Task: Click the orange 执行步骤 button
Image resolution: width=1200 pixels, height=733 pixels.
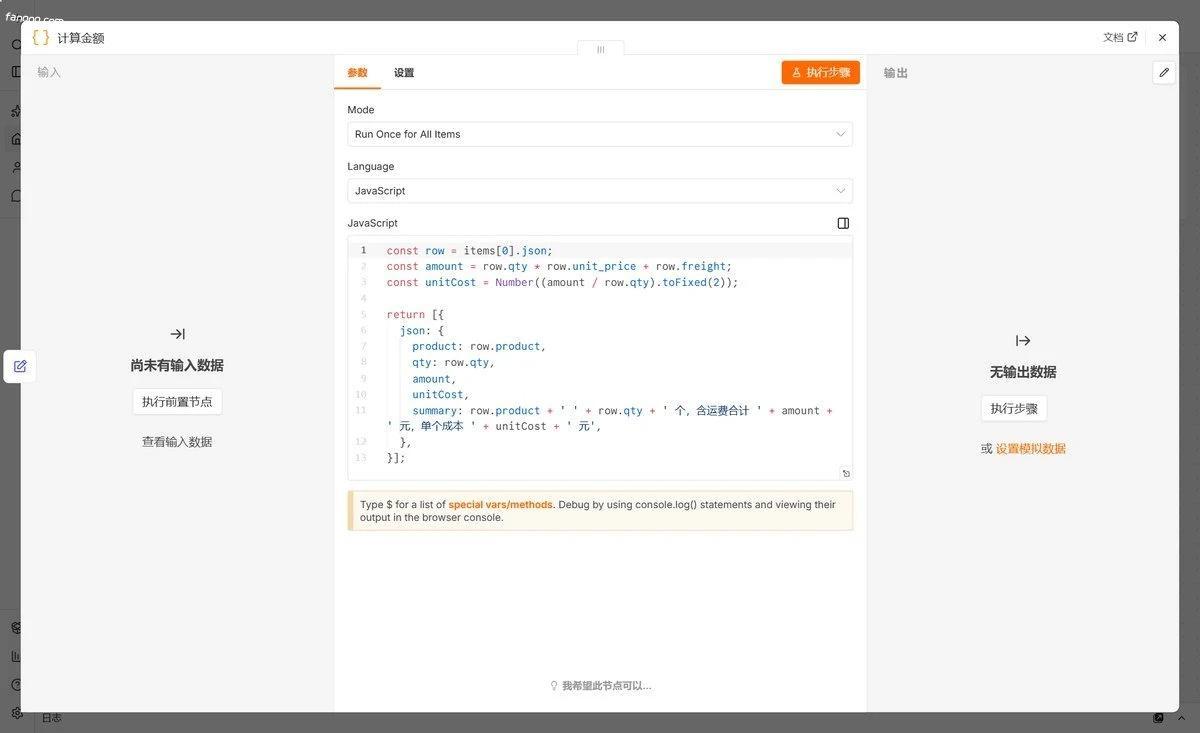Action: click(x=821, y=72)
